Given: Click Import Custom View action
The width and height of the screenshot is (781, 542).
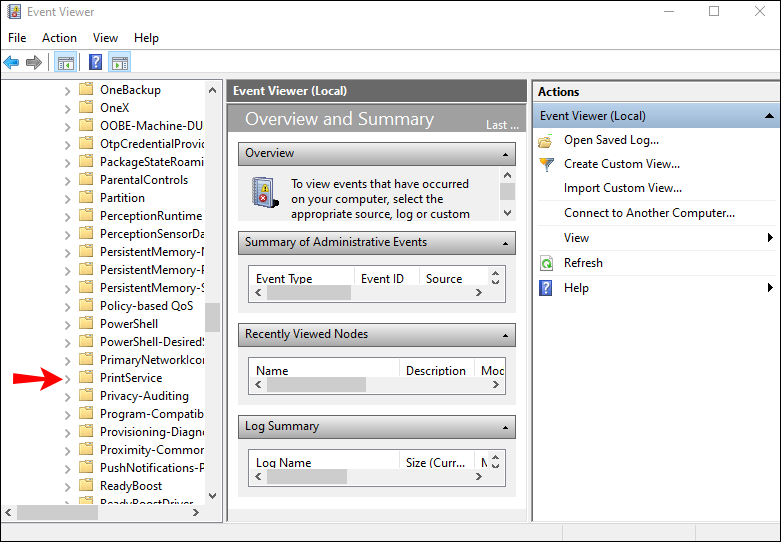Looking at the screenshot, I should 622,188.
